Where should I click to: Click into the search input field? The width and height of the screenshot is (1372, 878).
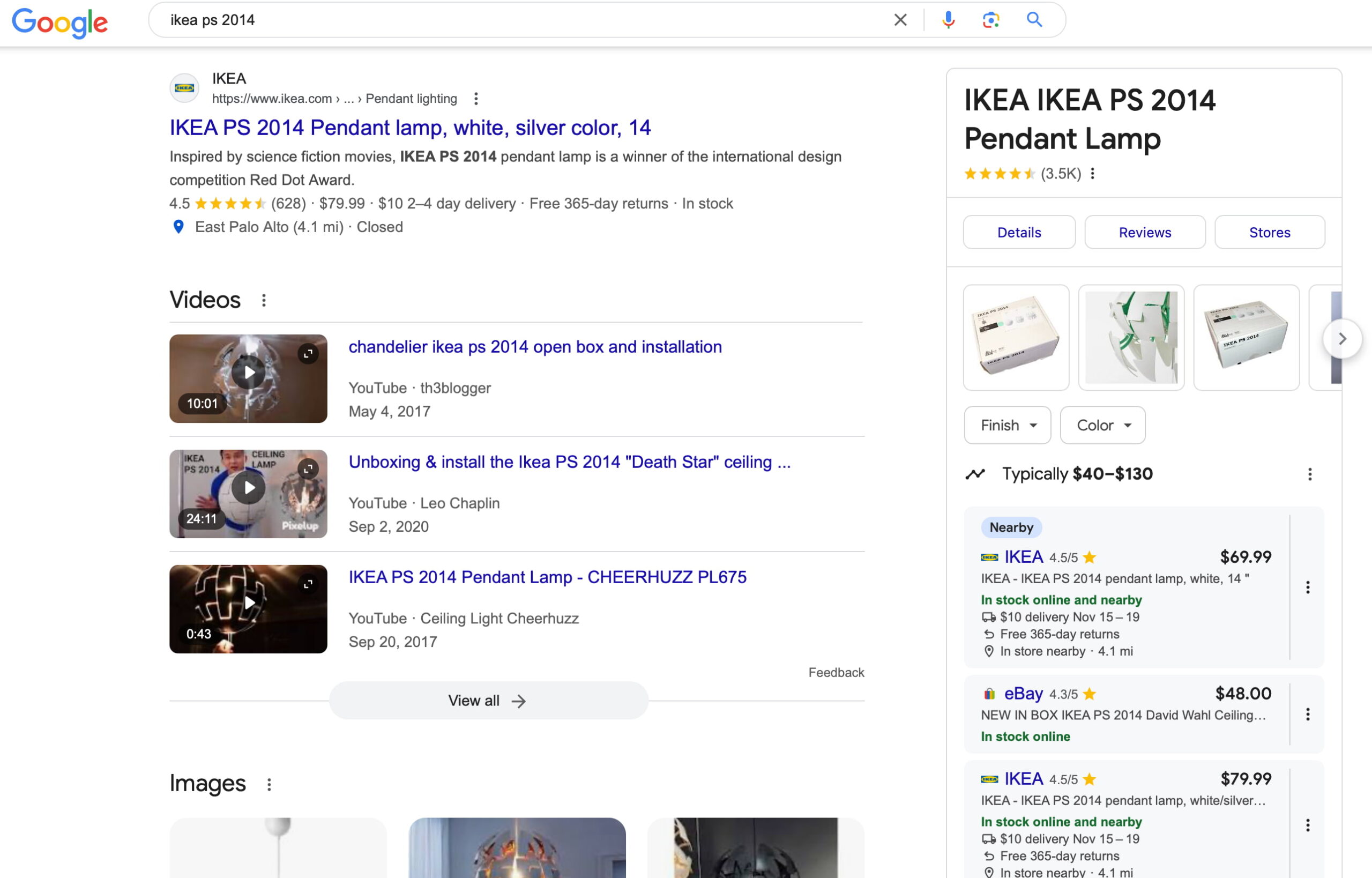tap(524, 20)
